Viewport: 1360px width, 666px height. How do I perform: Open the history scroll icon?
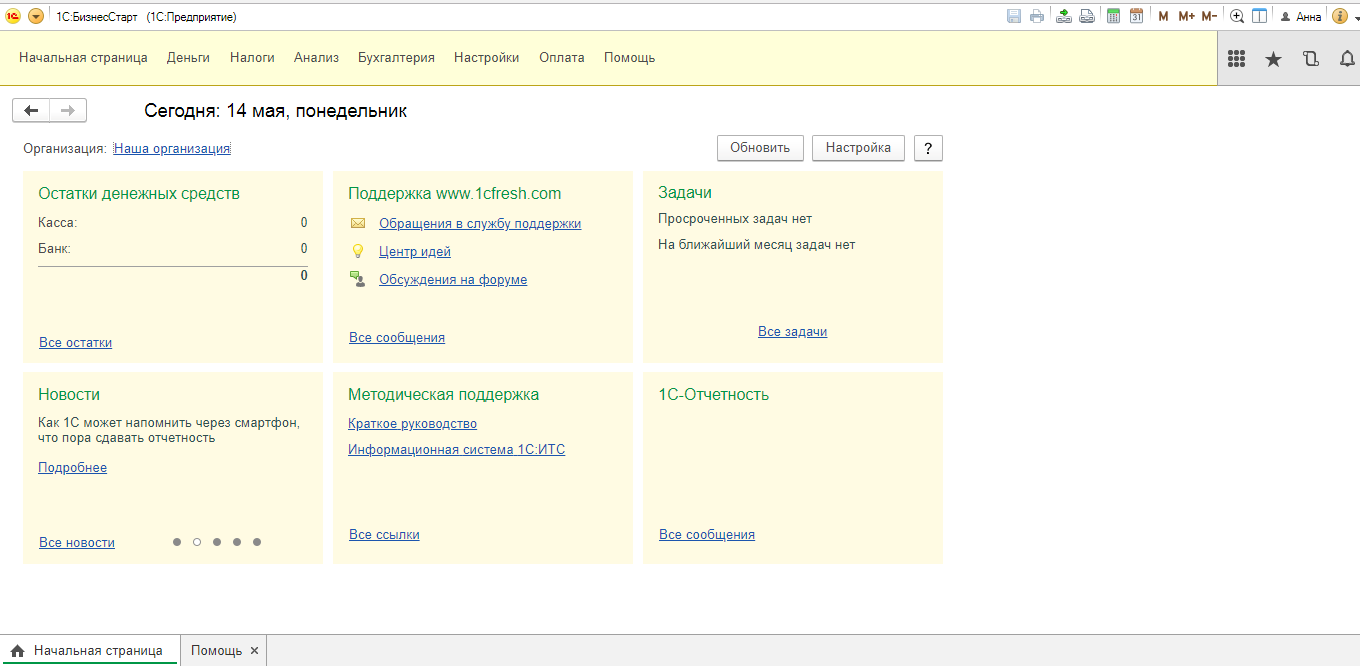(1311, 59)
